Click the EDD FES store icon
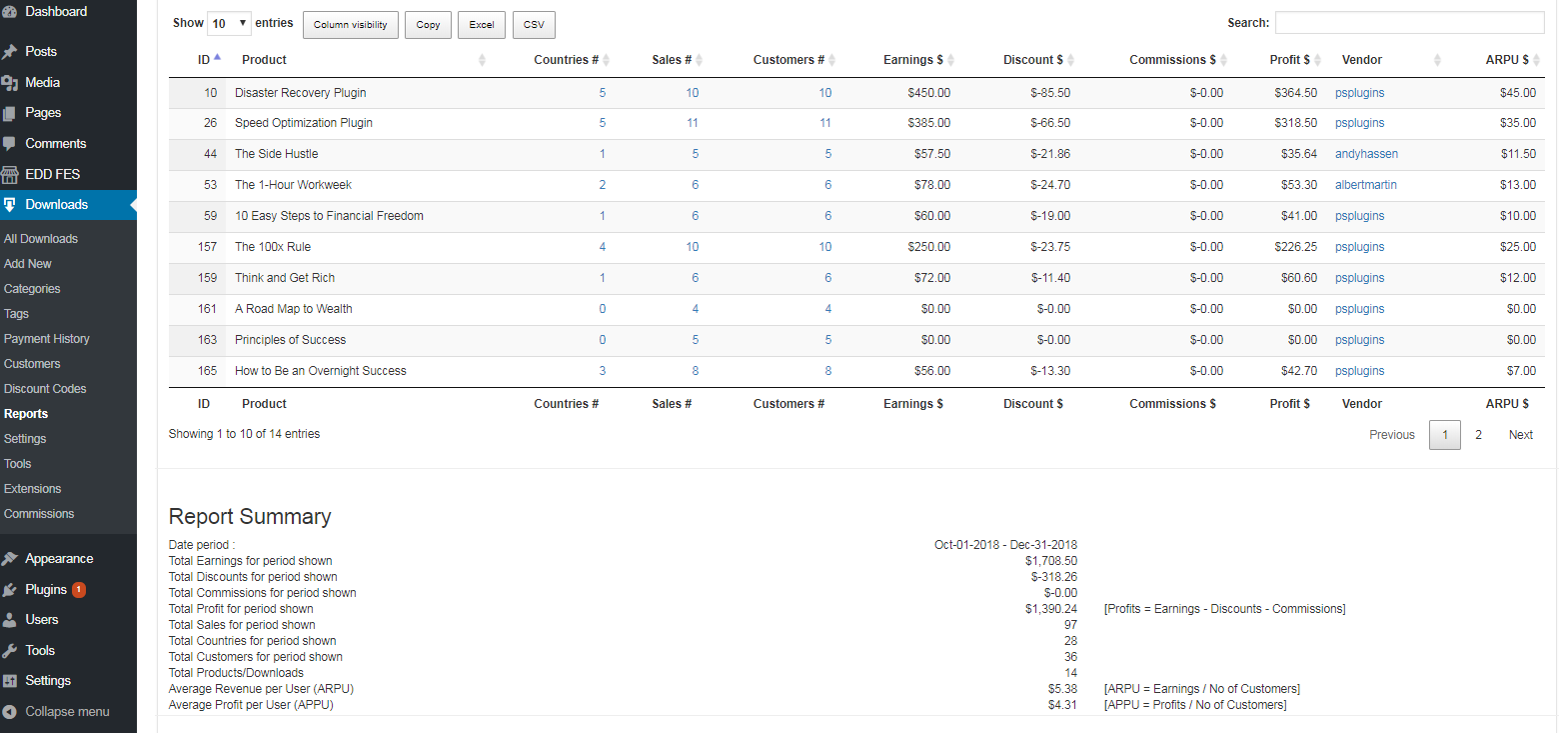 (x=10, y=175)
